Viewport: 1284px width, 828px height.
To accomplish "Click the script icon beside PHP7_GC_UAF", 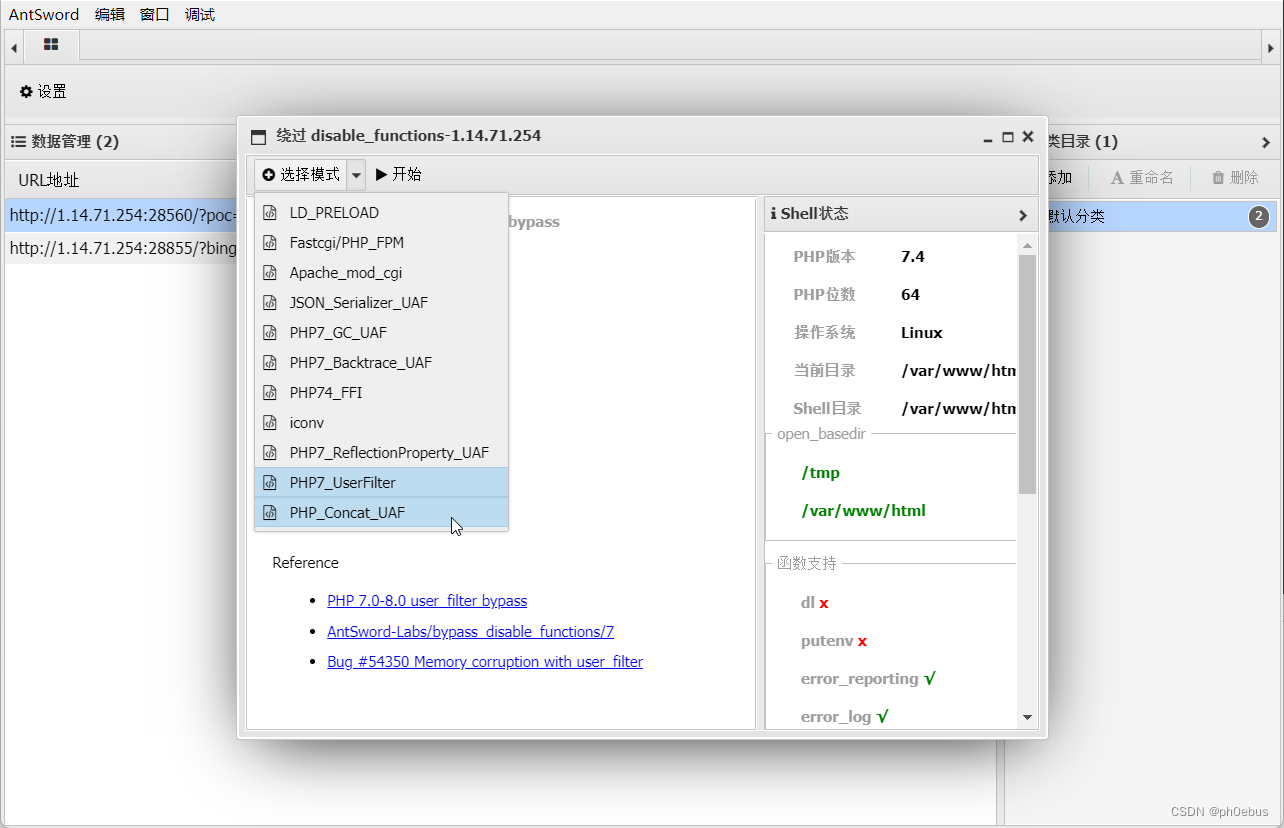I will 269,332.
